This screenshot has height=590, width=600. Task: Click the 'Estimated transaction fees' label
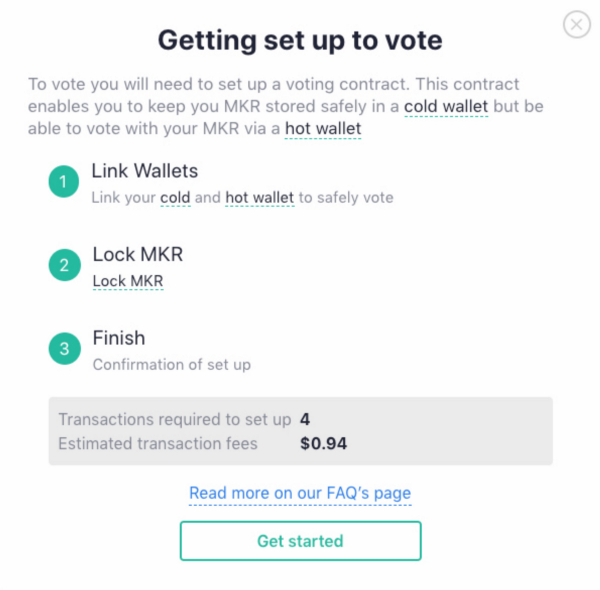coord(158,443)
